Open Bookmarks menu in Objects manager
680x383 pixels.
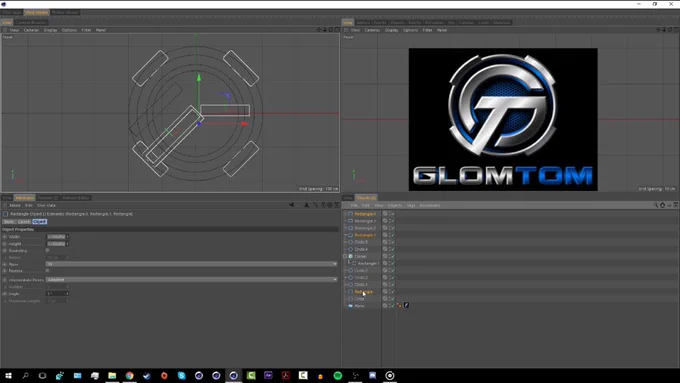pos(430,205)
